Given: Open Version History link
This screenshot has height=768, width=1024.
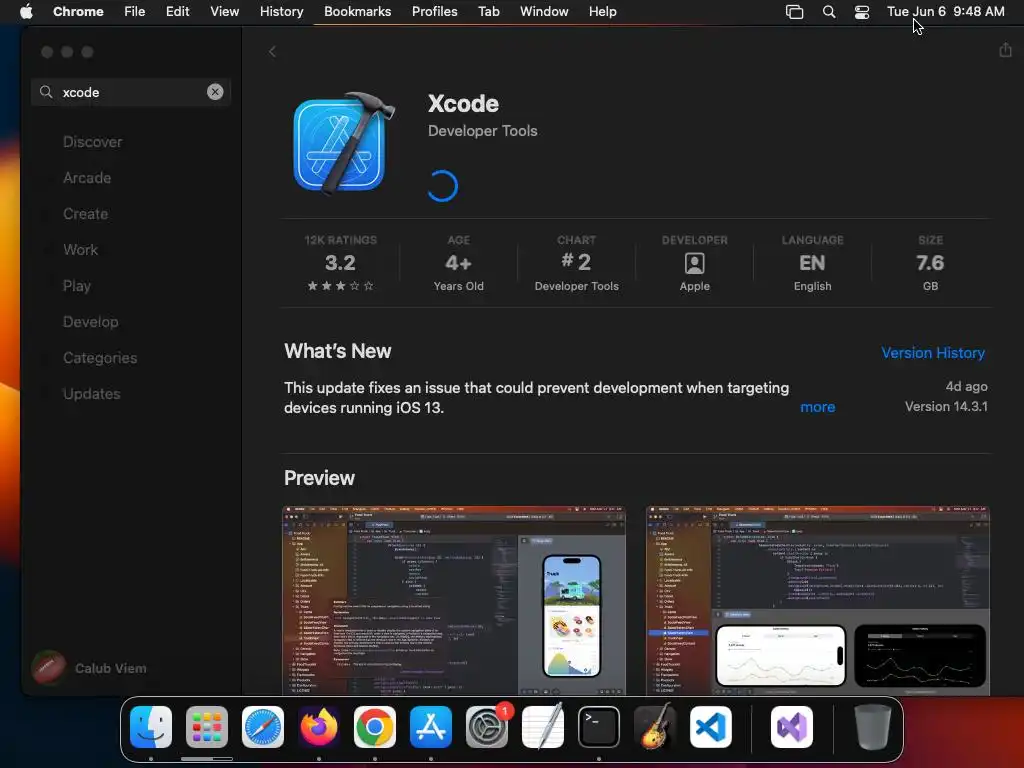Looking at the screenshot, I should pyautogui.click(x=933, y=353).
